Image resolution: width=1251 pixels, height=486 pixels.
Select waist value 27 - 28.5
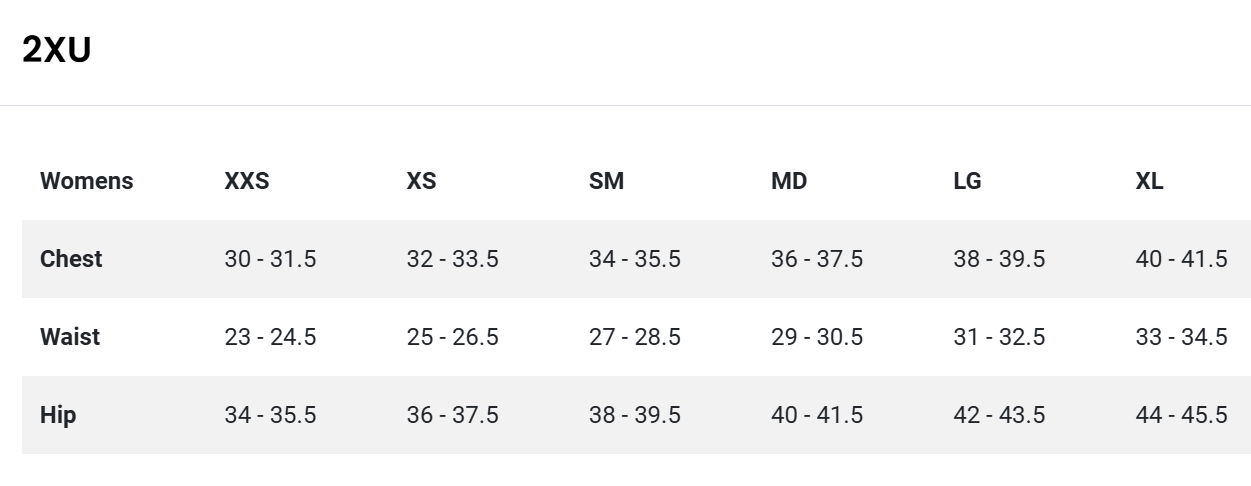635,337
